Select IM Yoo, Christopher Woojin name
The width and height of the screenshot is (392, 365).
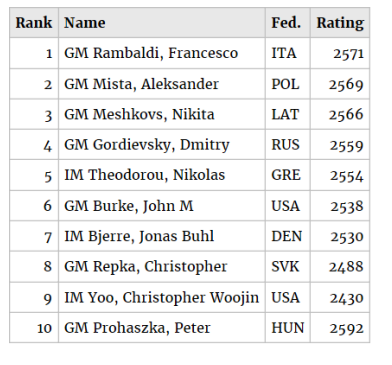pyautogui.click(x=162, y=297)
